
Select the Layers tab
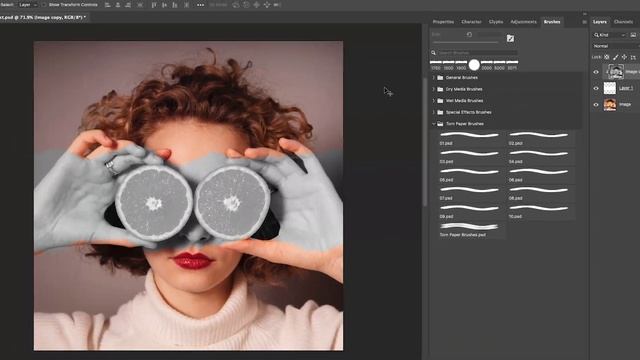(600, 22)
